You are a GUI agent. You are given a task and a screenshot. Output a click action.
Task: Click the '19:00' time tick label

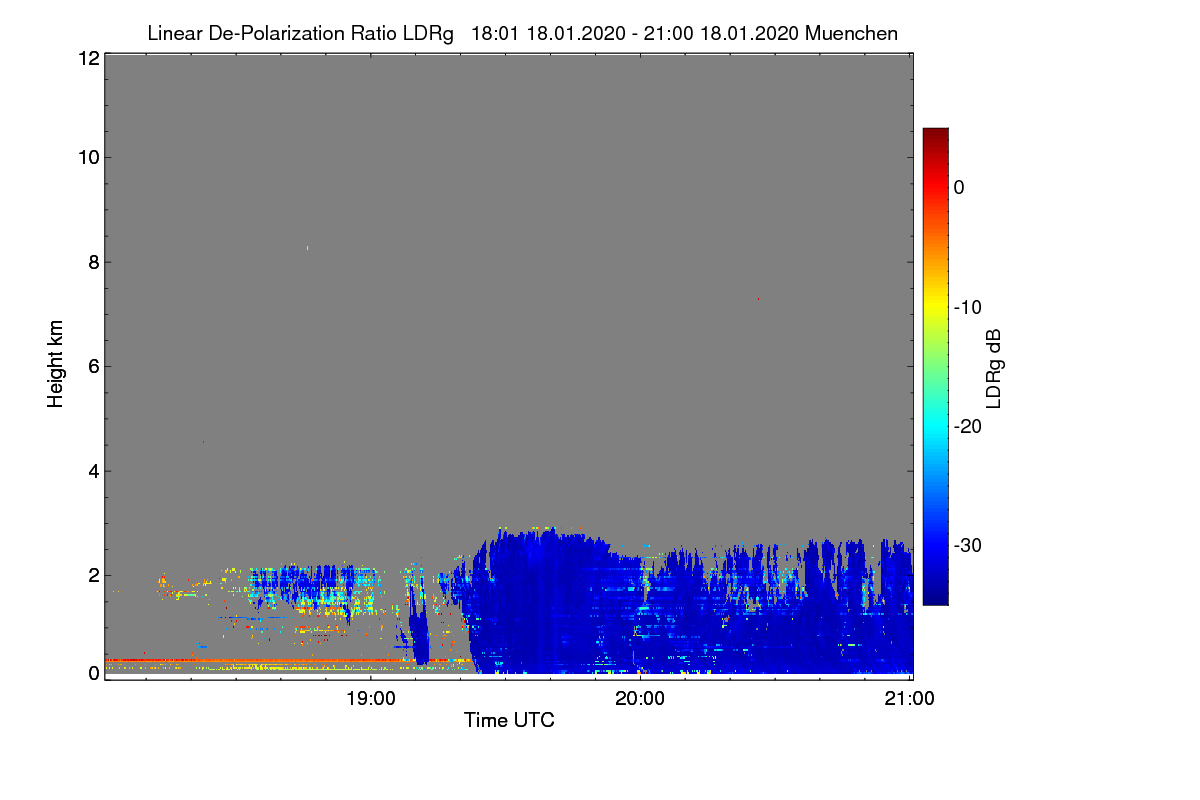coord(370,699)
